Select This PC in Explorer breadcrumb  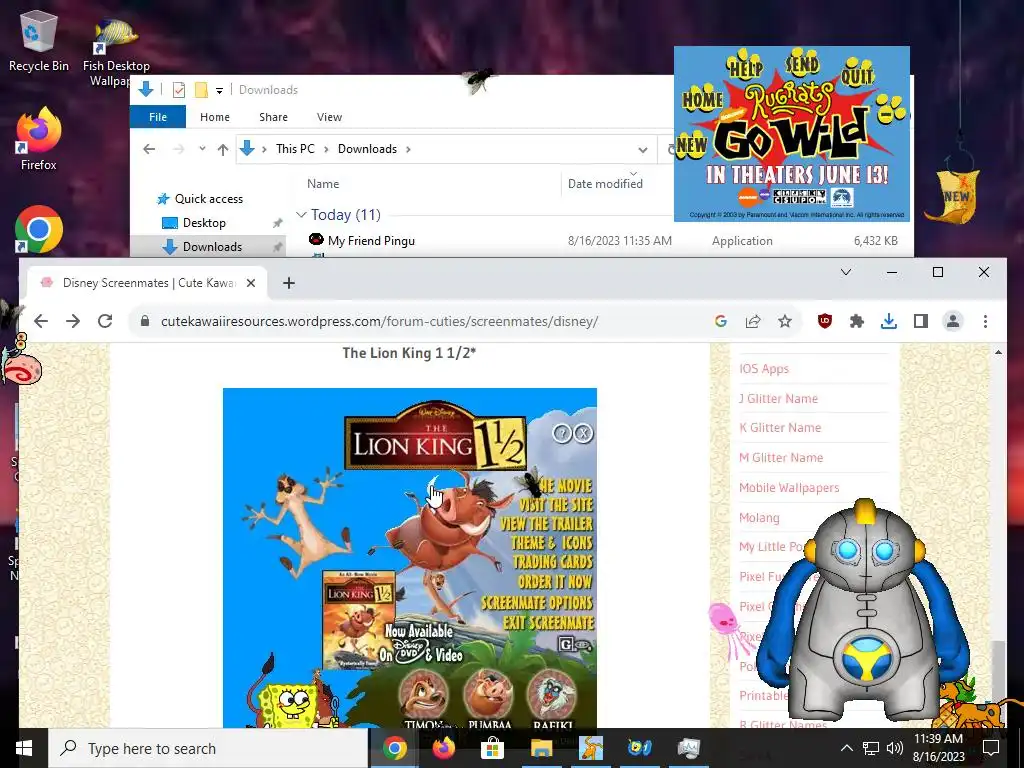click(295, 149)
